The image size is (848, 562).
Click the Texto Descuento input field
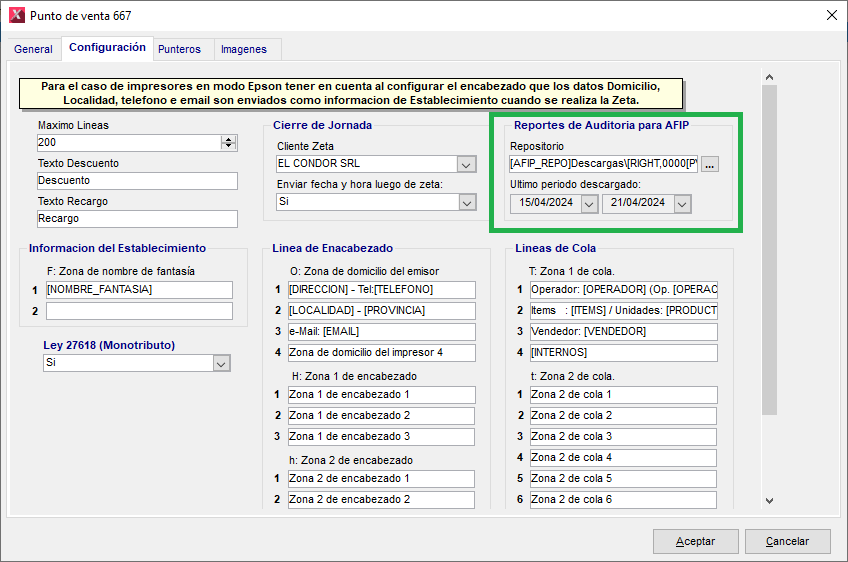[137, 181]
